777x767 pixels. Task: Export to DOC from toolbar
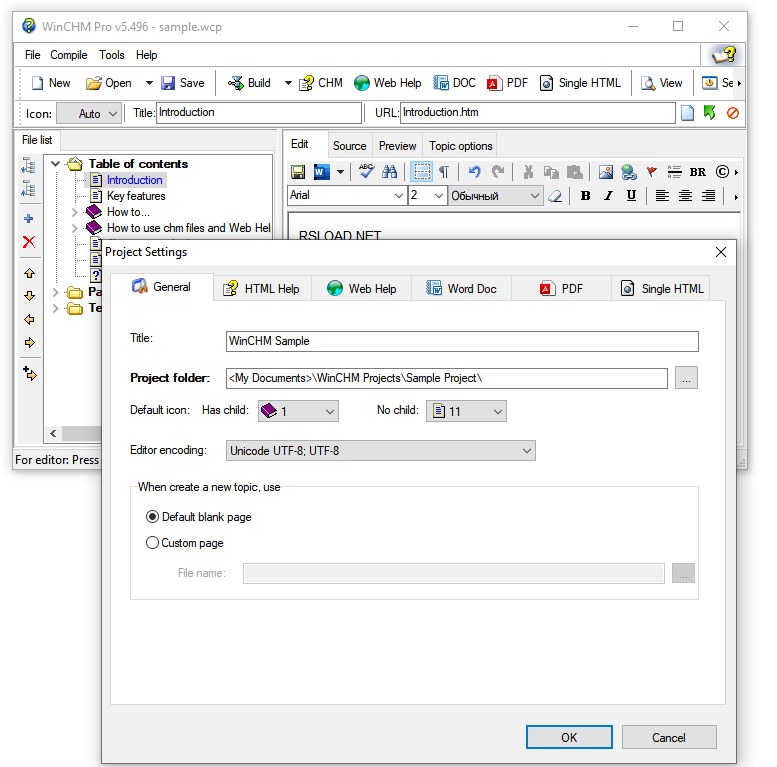click(x=454, y=83)
